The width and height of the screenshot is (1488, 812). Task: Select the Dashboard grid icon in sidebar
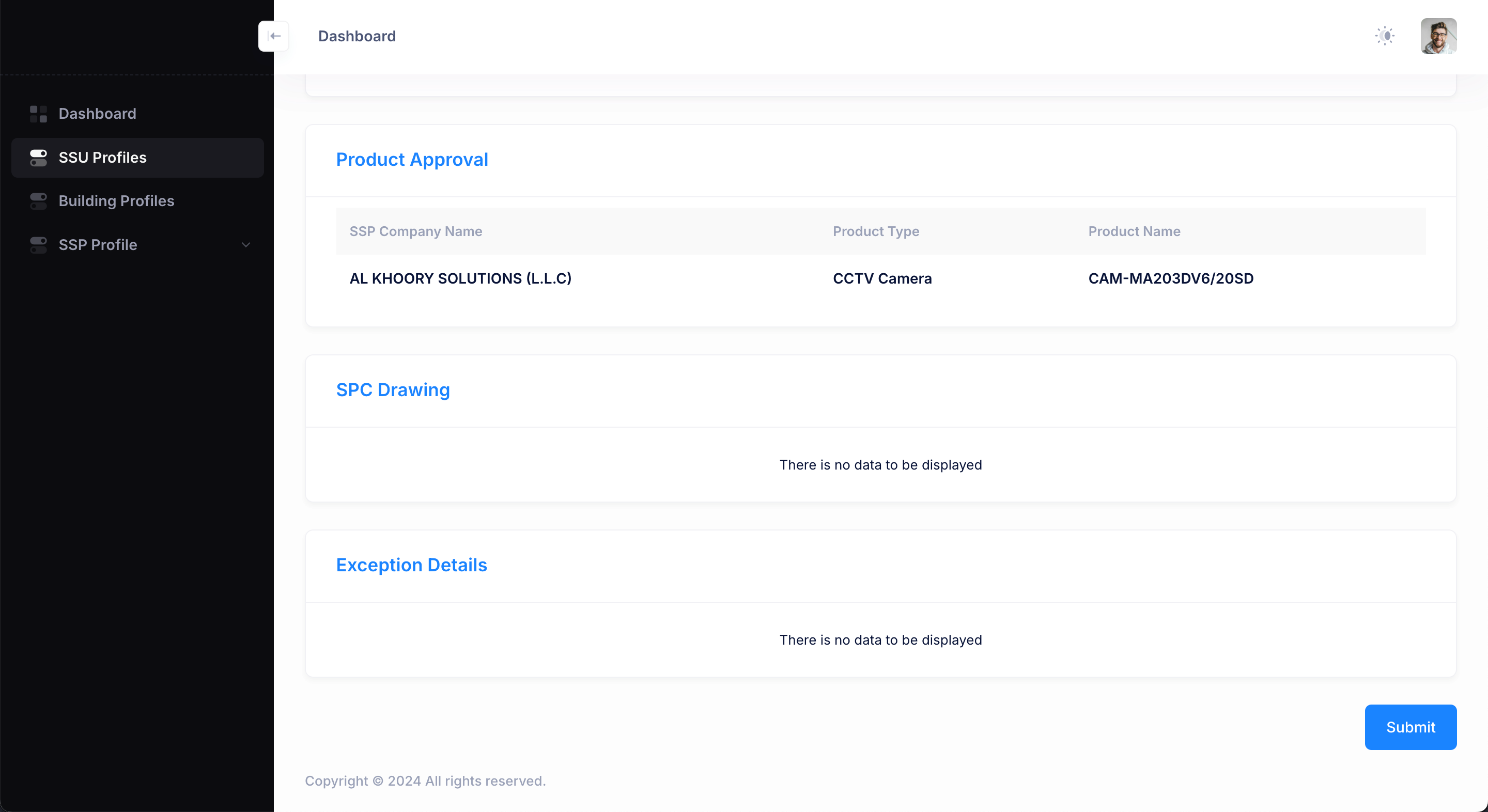(x=38, y=113)
